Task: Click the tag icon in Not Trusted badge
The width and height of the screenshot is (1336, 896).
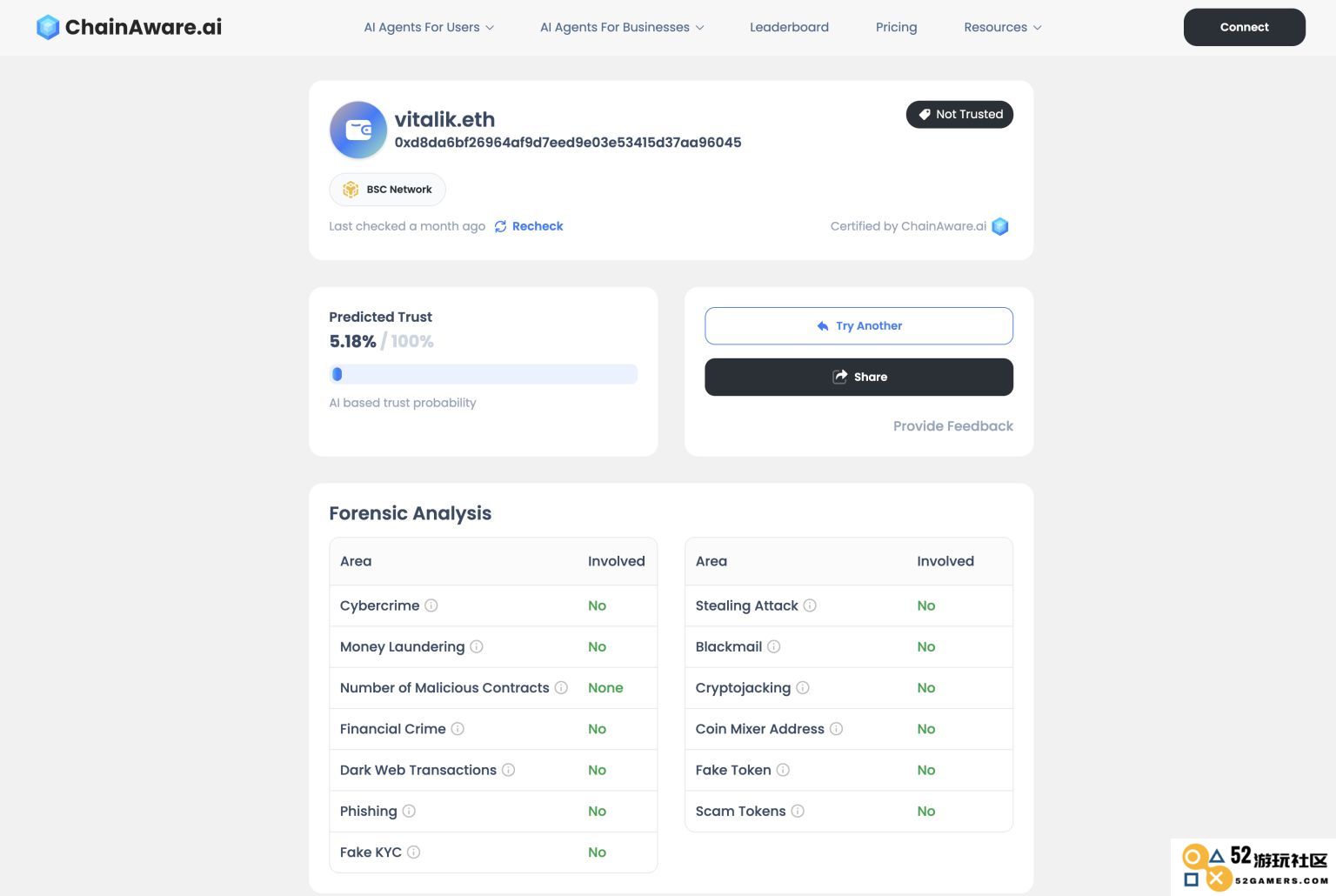Action: [x=925, y=115]
